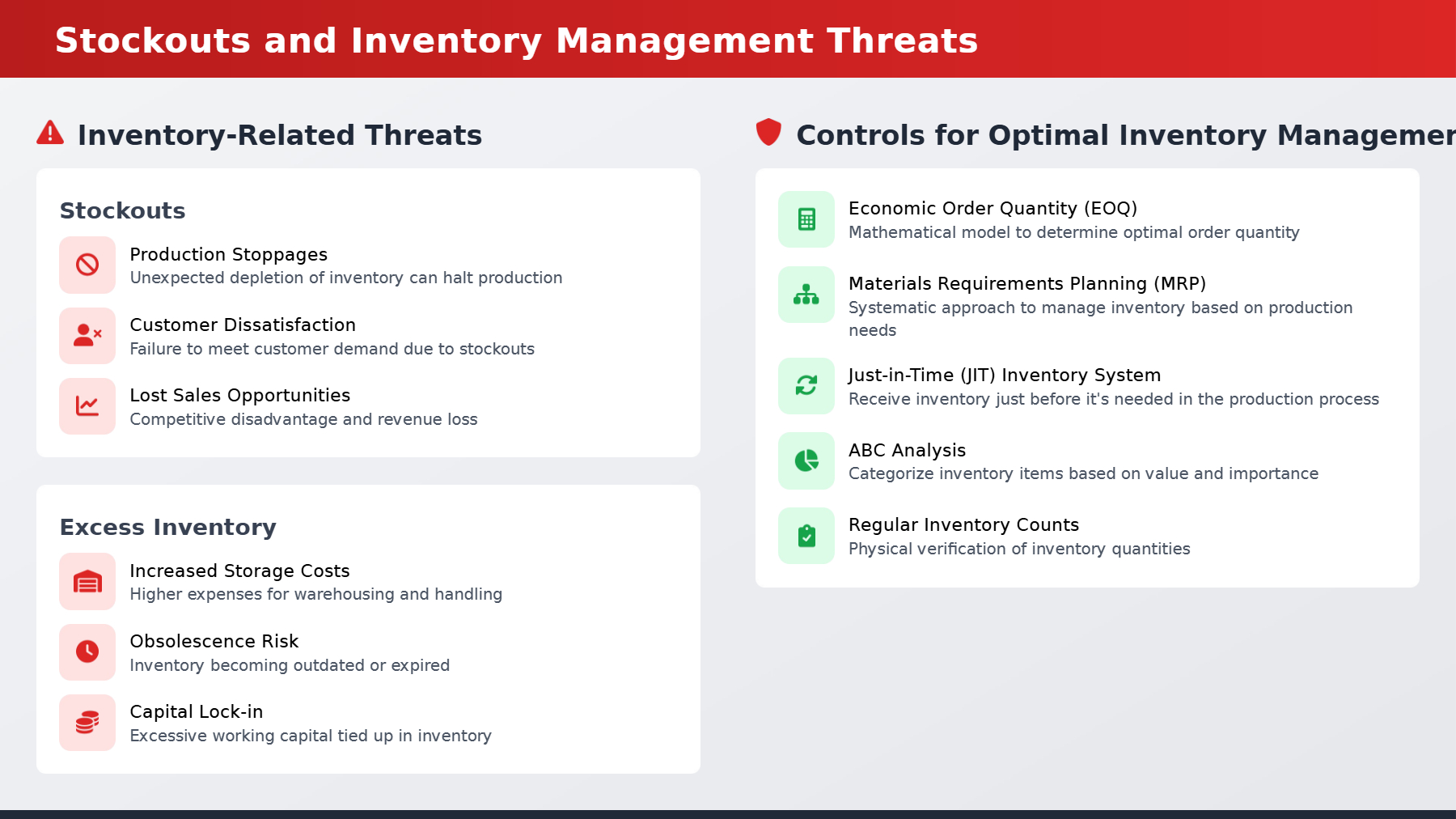Click the Excess Inventory section heading
The width and height of the screenshot is (1456, 819).
click(x=168, y=527)
